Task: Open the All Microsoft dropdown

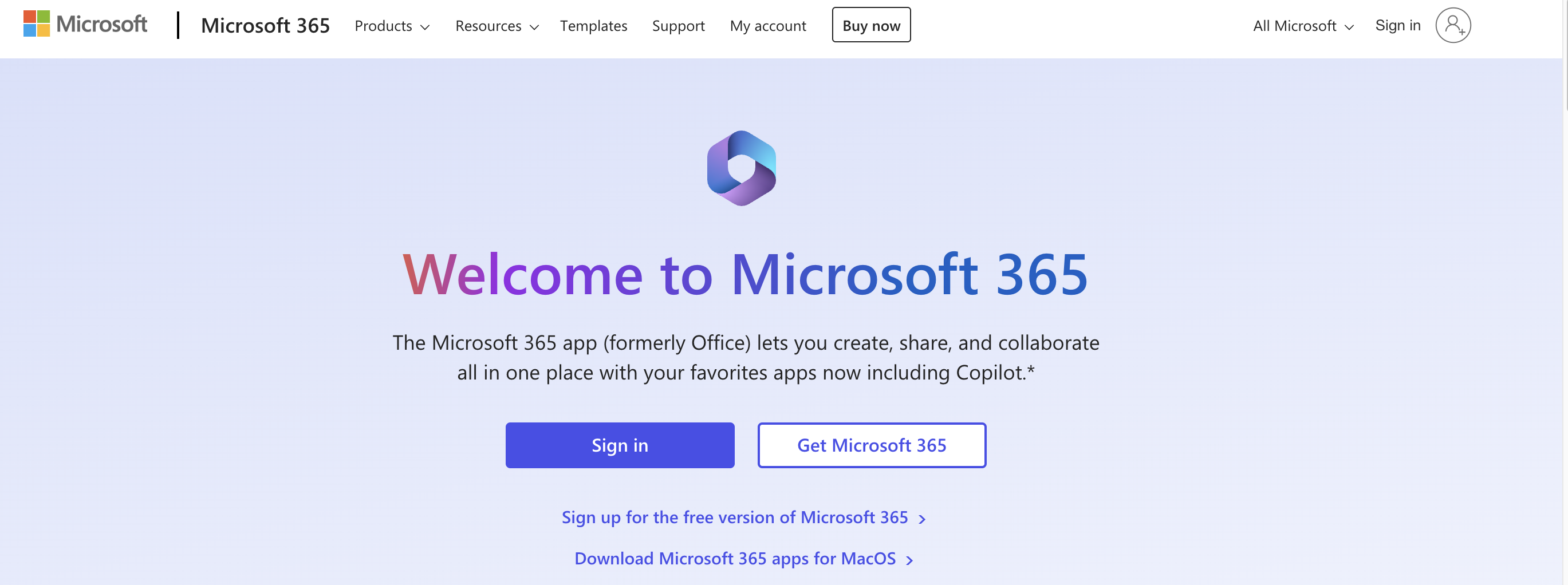Action: tap(1303, 26)
